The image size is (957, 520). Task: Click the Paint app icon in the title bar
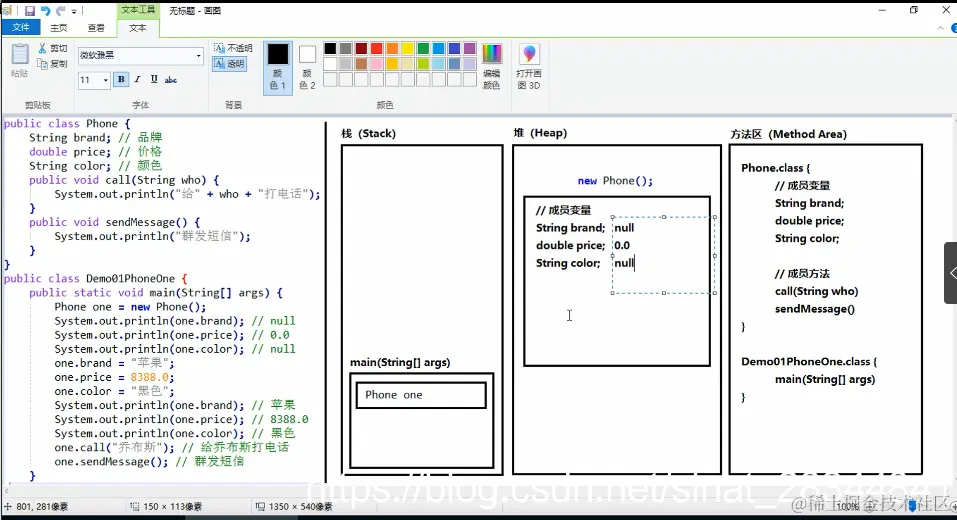[7, 10]
